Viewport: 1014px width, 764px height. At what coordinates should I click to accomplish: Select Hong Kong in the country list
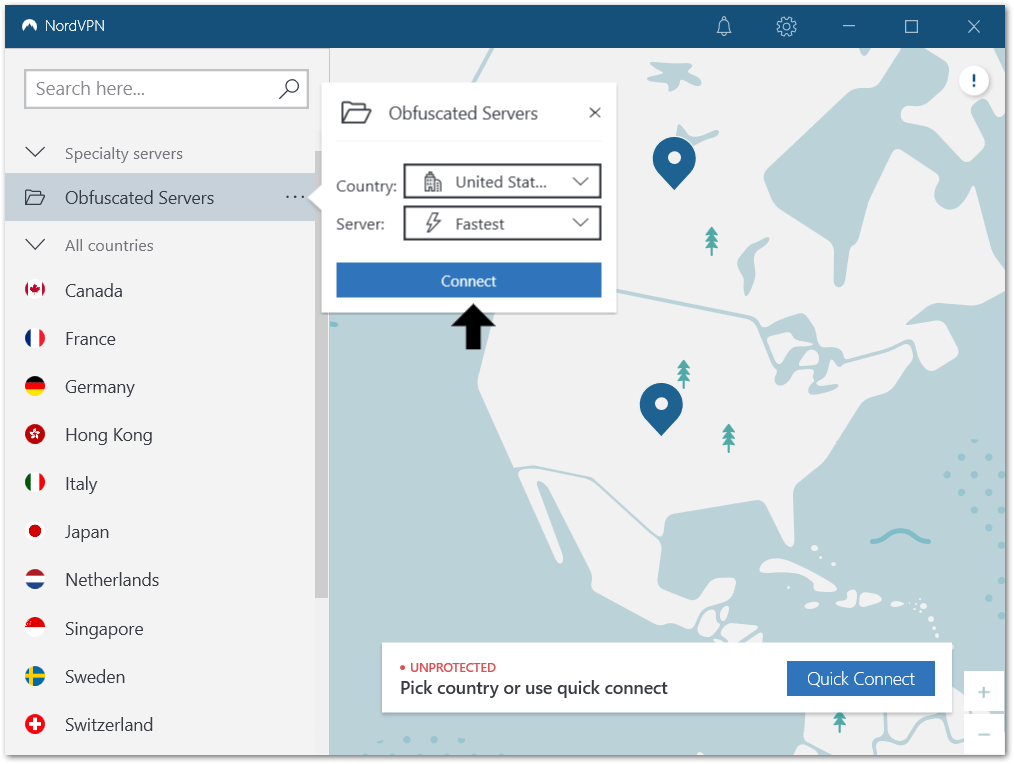(160, 435)
